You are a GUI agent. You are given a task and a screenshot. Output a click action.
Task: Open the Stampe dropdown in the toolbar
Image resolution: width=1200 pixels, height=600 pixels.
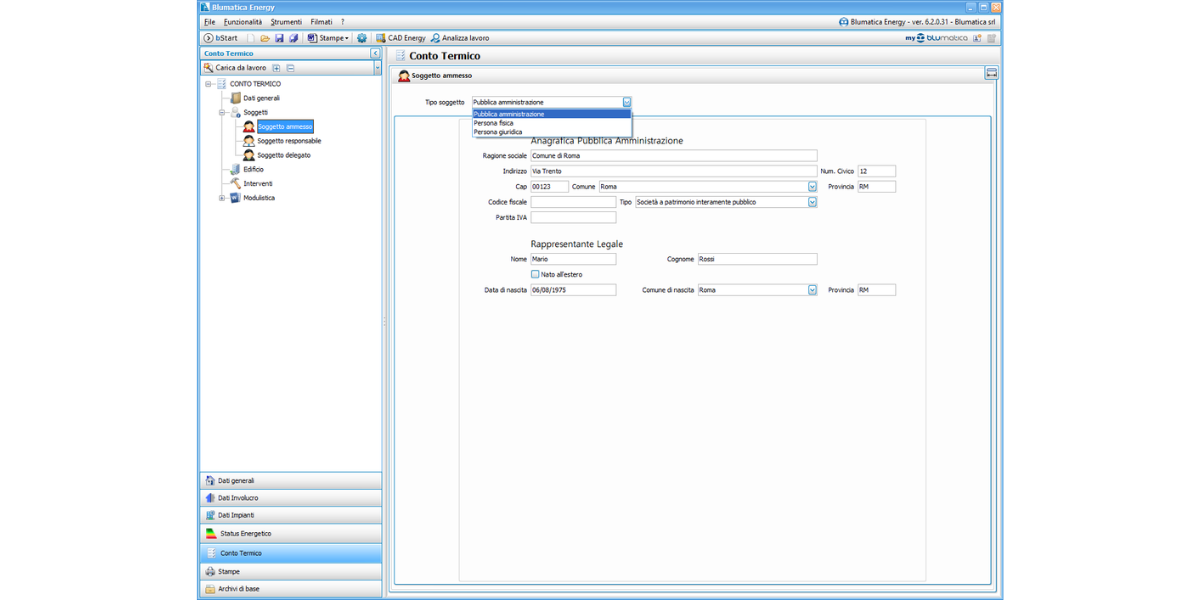(328, 38)
